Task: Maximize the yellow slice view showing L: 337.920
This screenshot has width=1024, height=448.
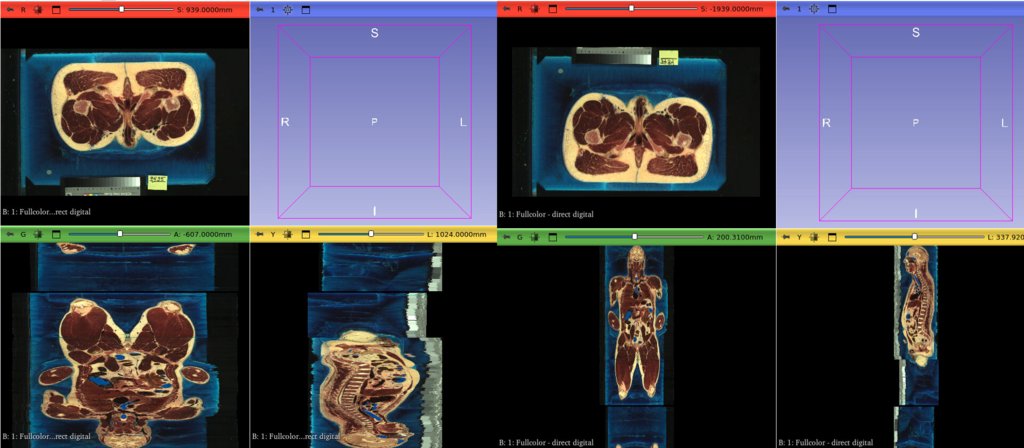Action: point(831,237)
